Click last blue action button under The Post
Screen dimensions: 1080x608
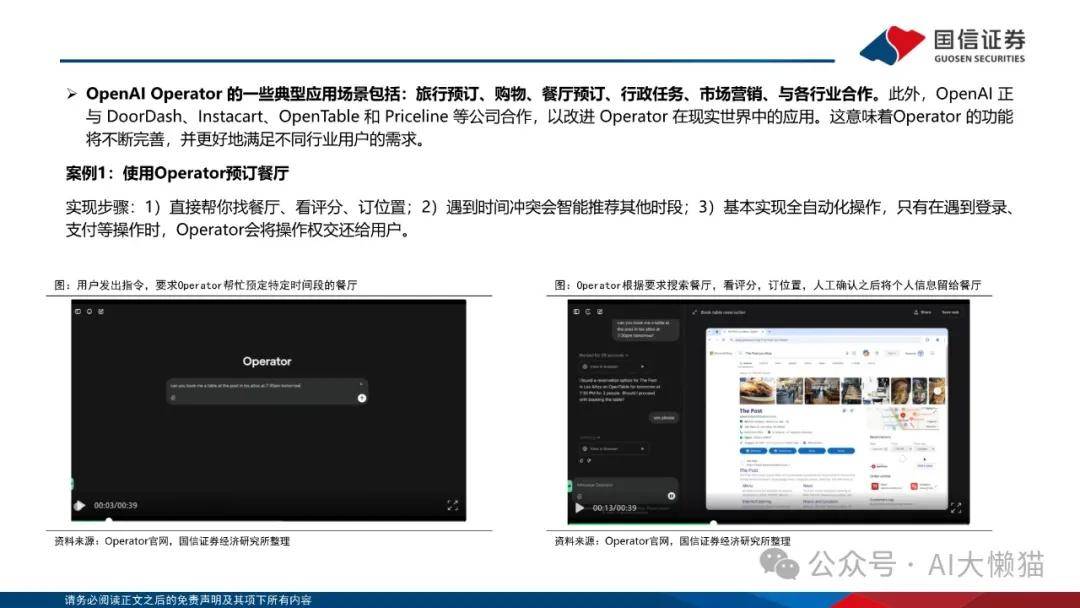pyautogui.click(x=841, y=451)
